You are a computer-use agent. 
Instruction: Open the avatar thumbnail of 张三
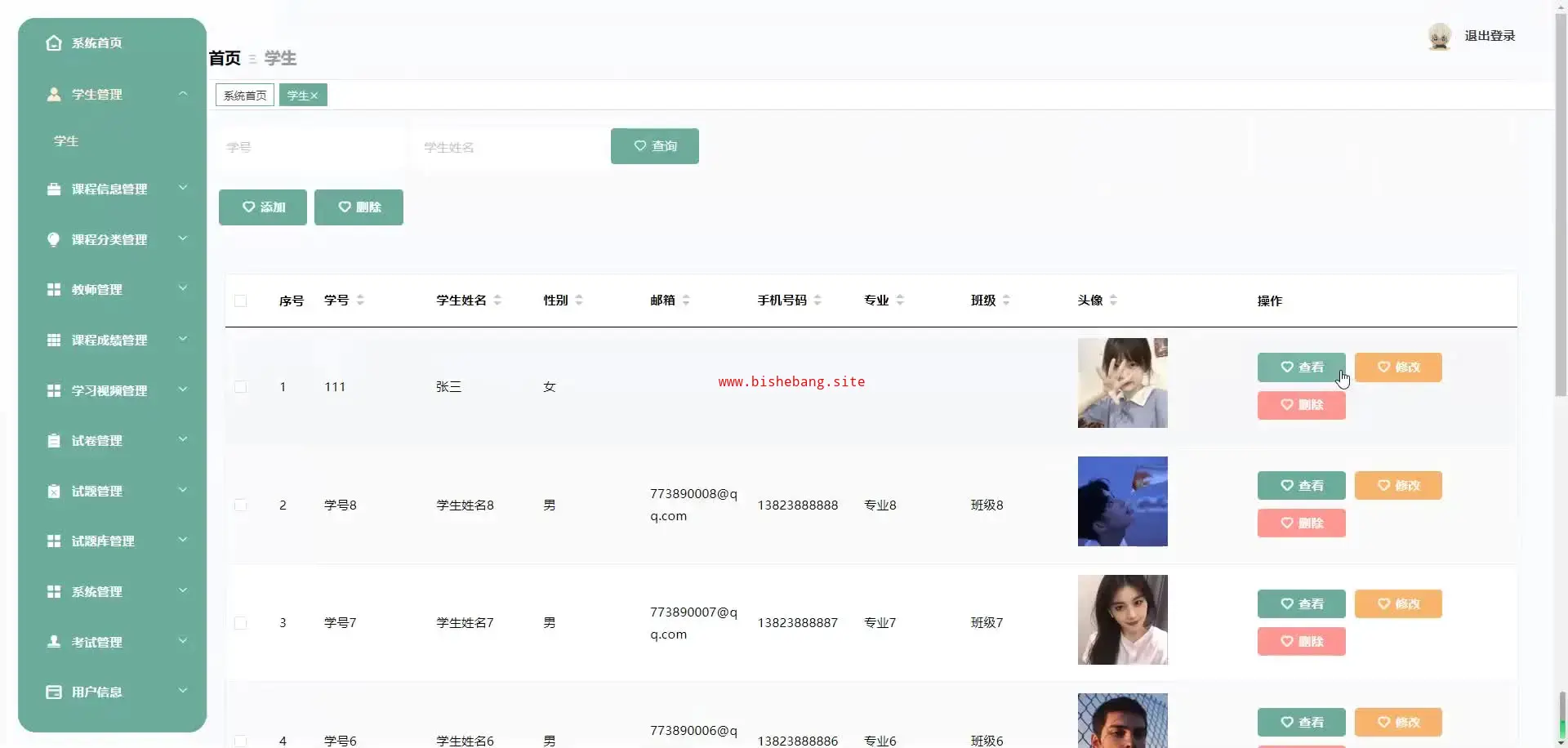[1123, 383]
